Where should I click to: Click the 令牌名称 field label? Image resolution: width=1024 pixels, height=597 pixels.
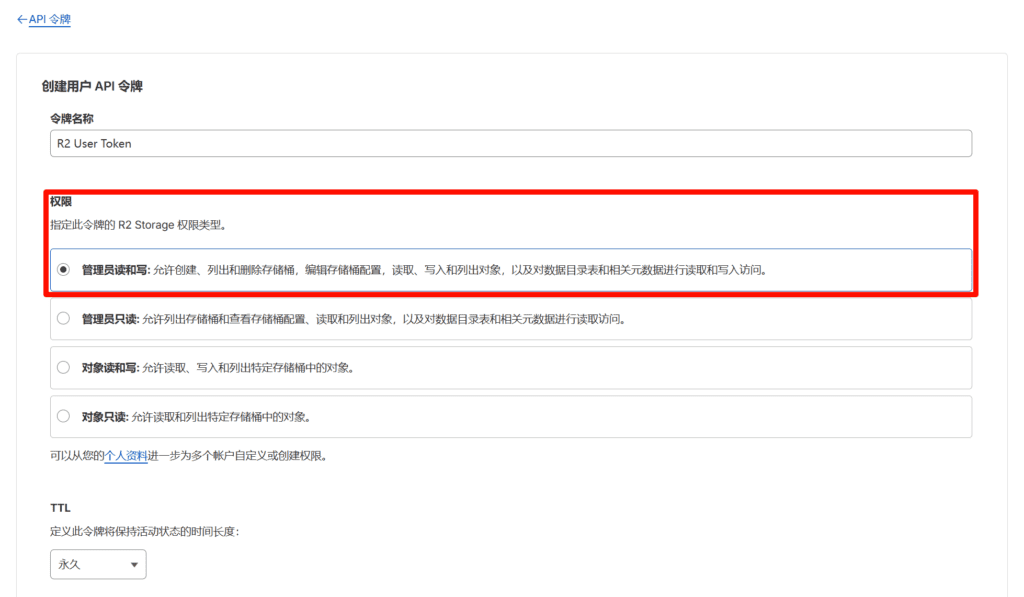72,118
